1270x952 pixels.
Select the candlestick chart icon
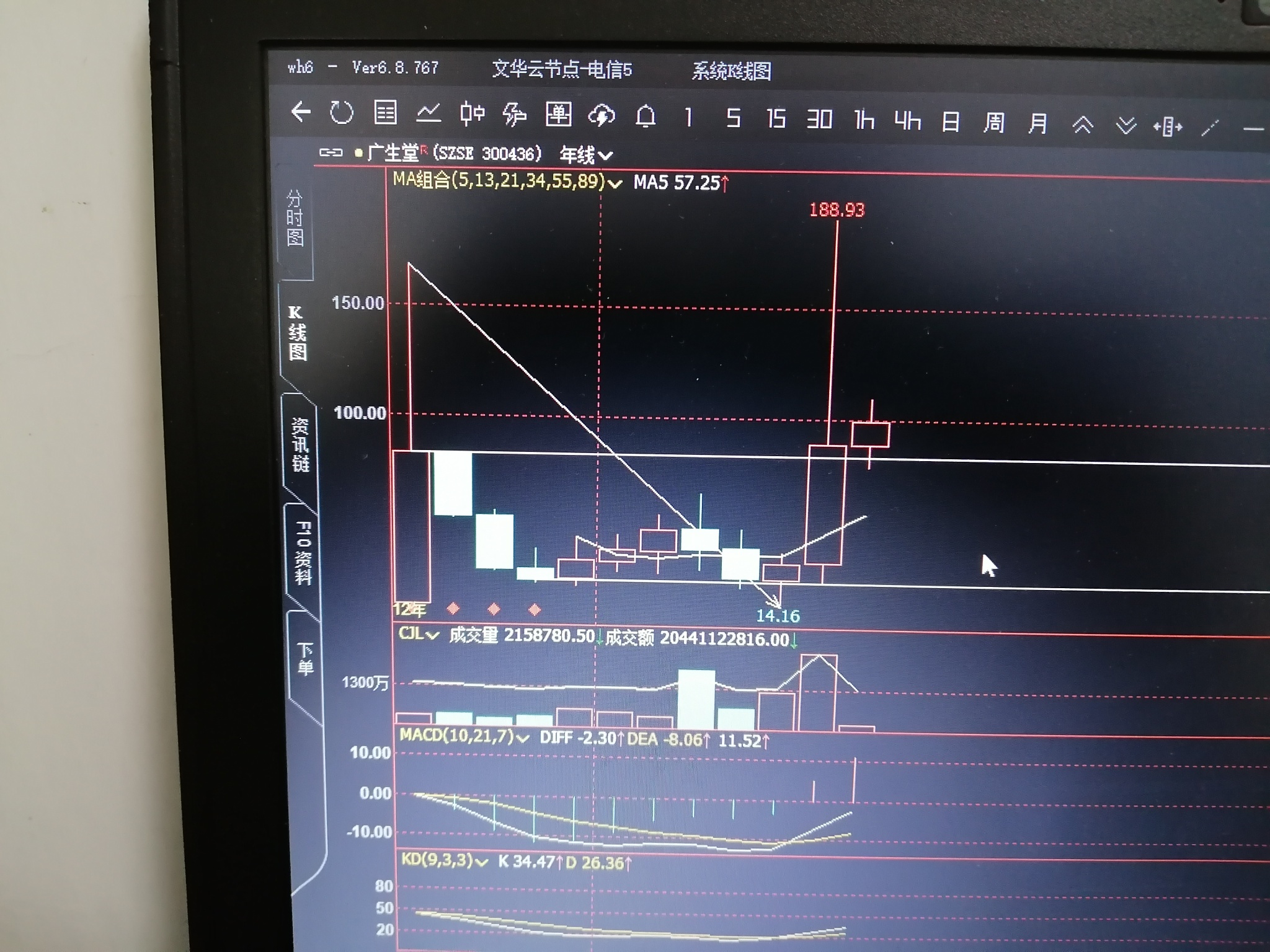tap(472, 113)
